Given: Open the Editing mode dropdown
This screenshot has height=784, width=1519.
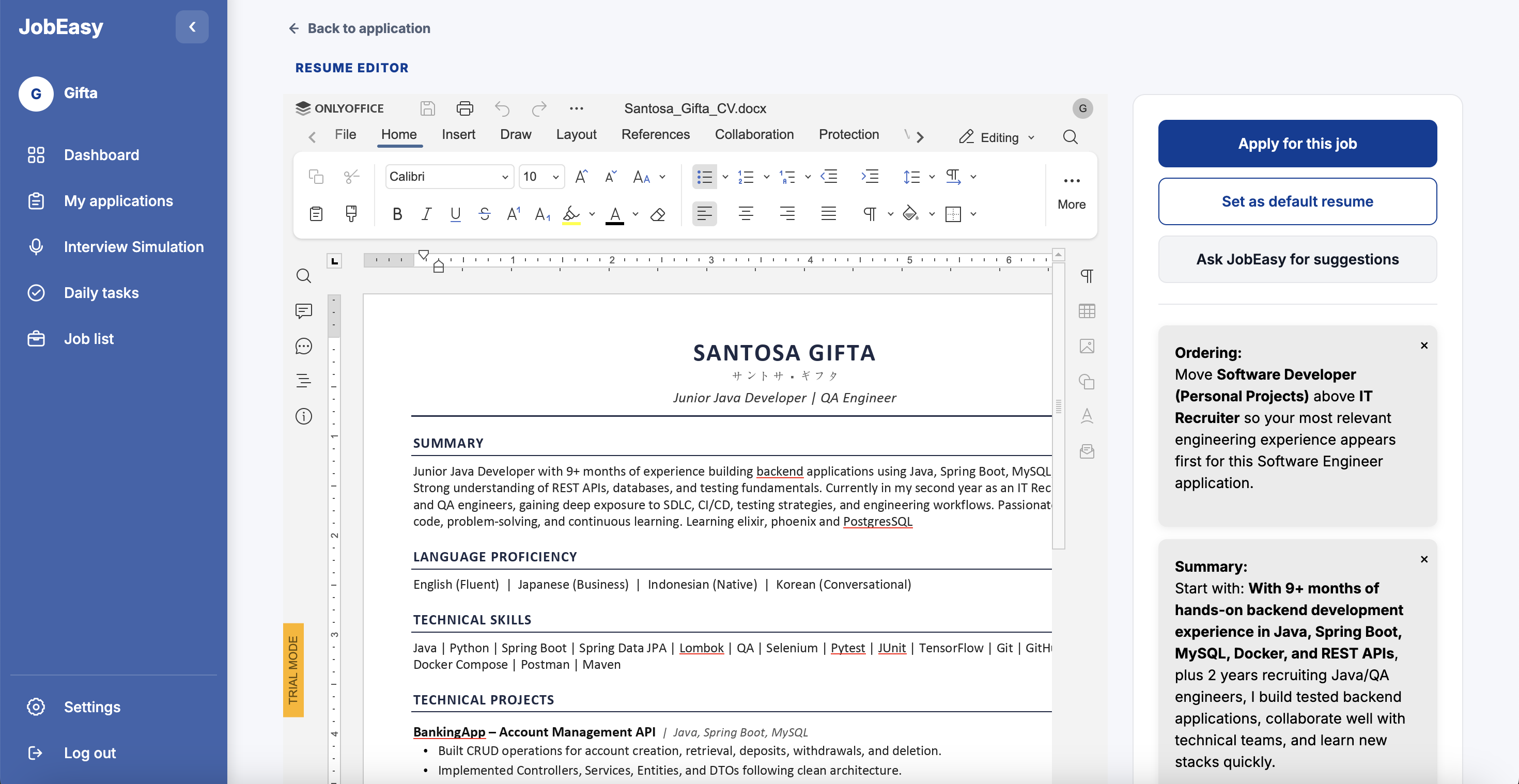Looking at the screenshot, I should point(997,137).
